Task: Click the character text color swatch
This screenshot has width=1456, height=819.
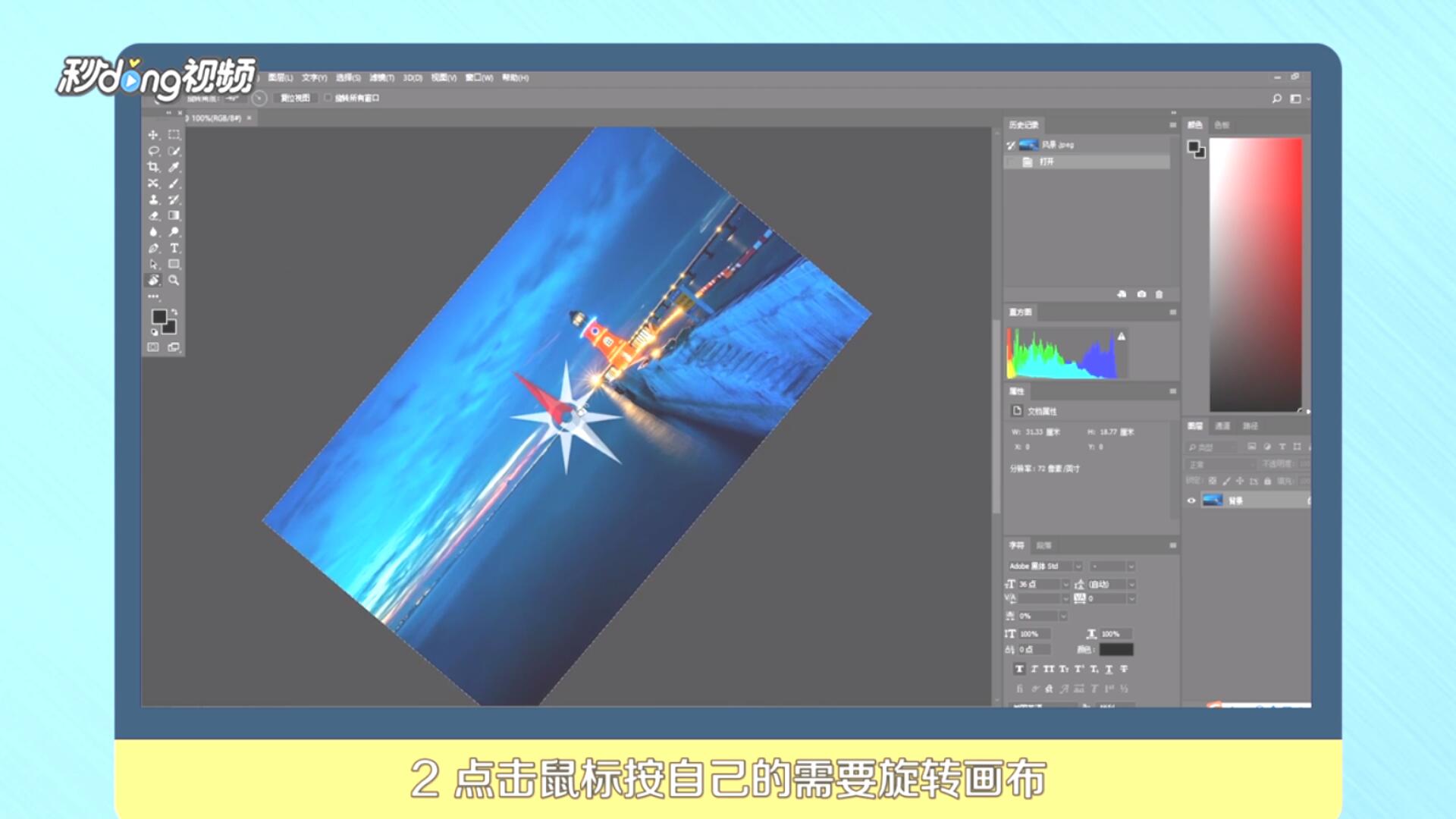Action: pos(1116,650)
